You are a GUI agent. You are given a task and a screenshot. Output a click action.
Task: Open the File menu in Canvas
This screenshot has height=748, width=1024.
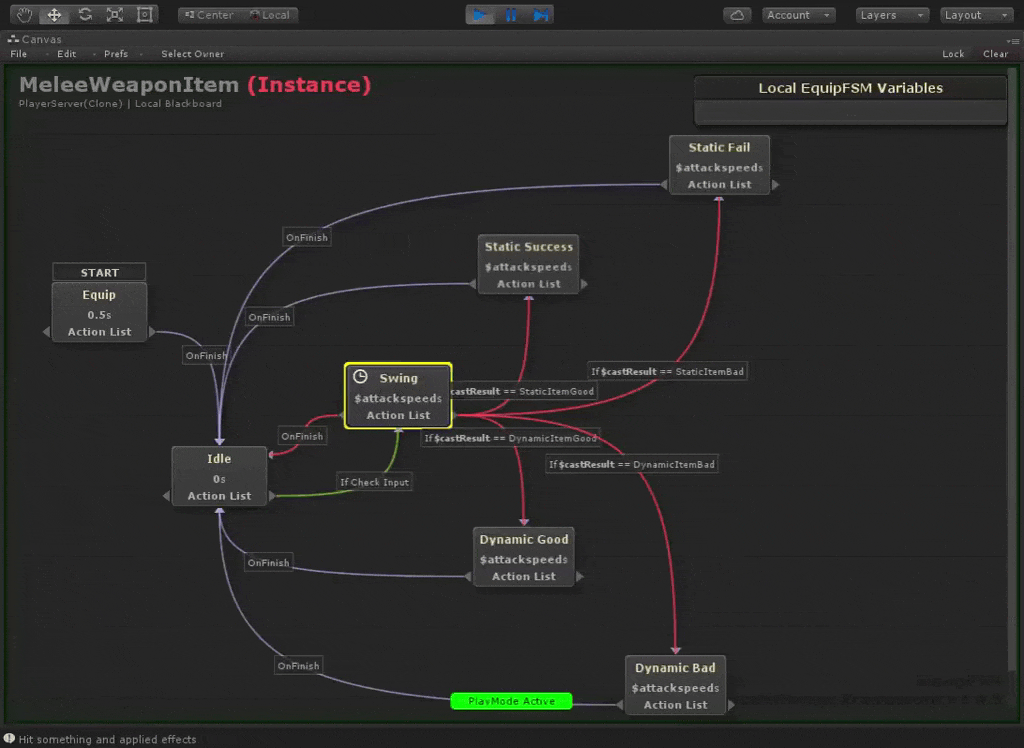coord(19,54)
